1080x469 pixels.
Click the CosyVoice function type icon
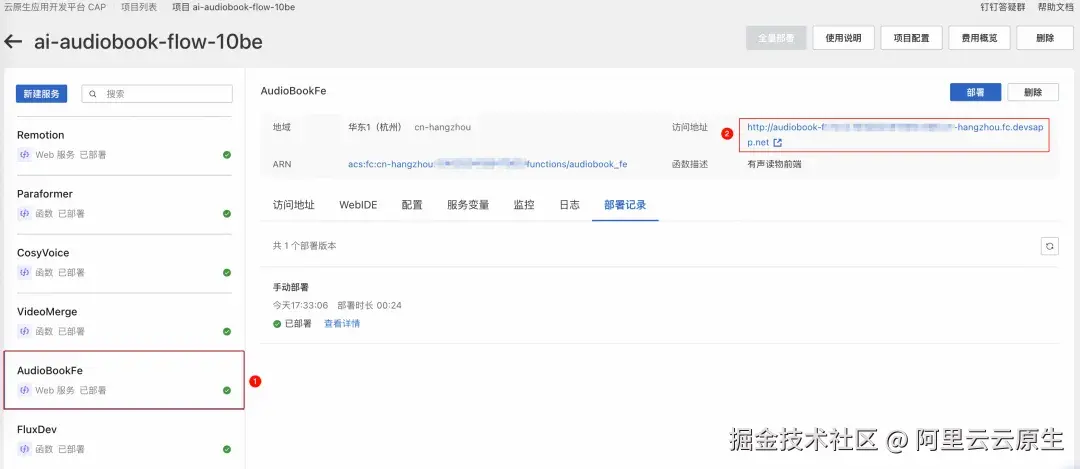[24, 273]
